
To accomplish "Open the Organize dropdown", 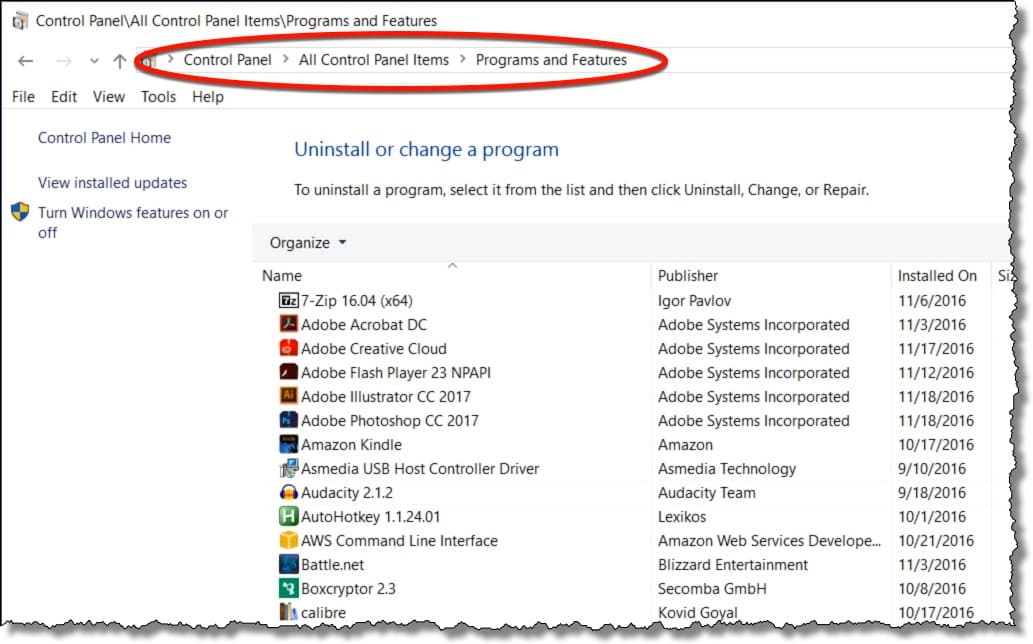I will click(x=308, y=243).
